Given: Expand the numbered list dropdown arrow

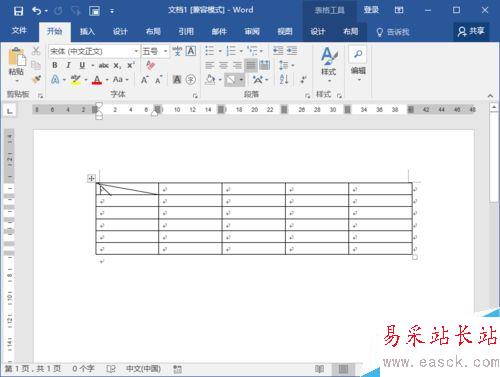Looking at the screenshot, I should coord(241,51).
